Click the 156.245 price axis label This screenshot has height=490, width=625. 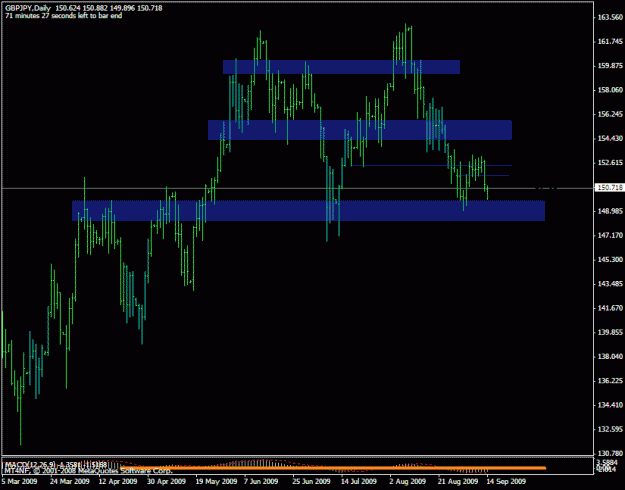pos(610,114)
